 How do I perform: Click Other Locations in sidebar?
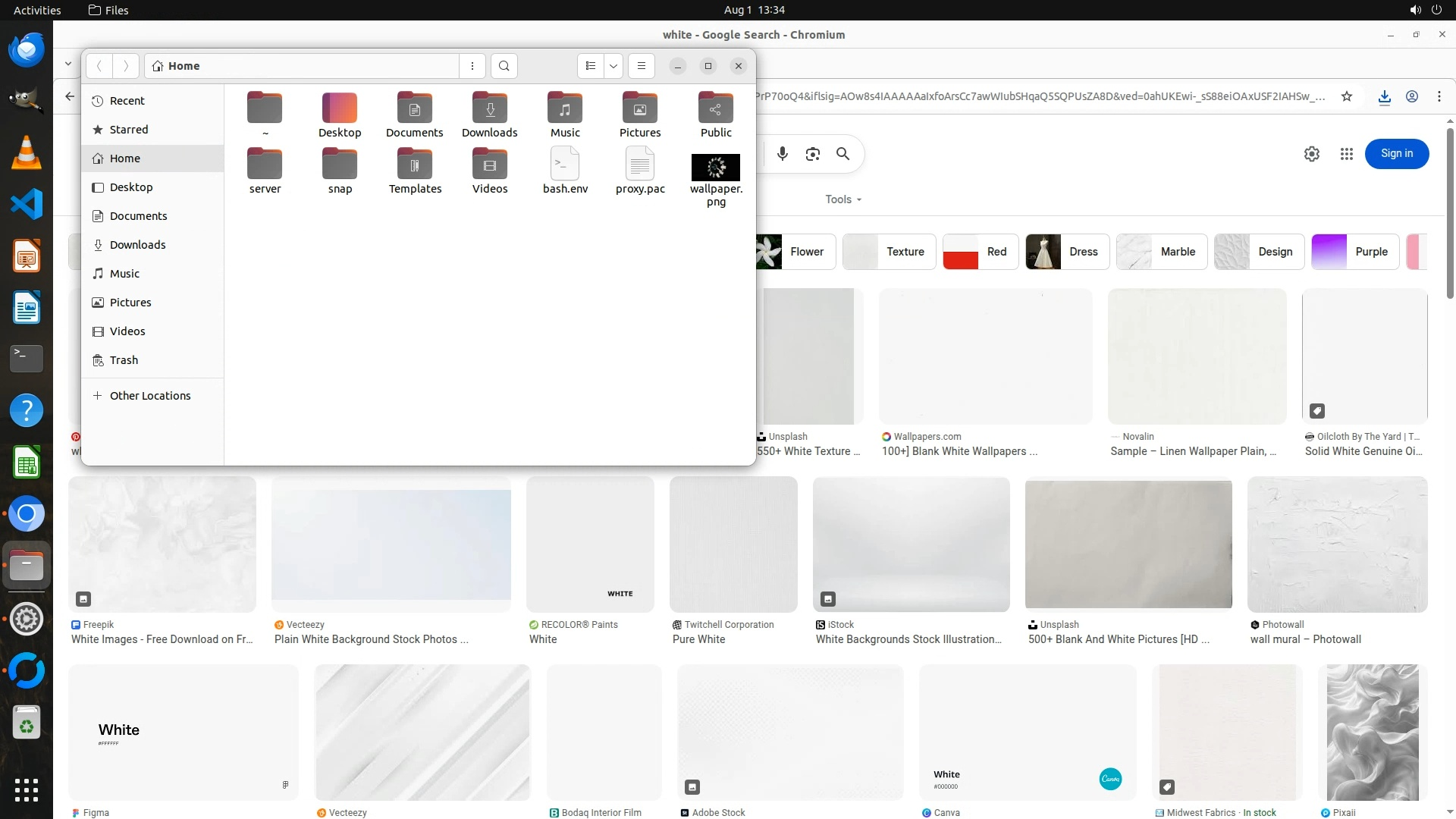150,396
